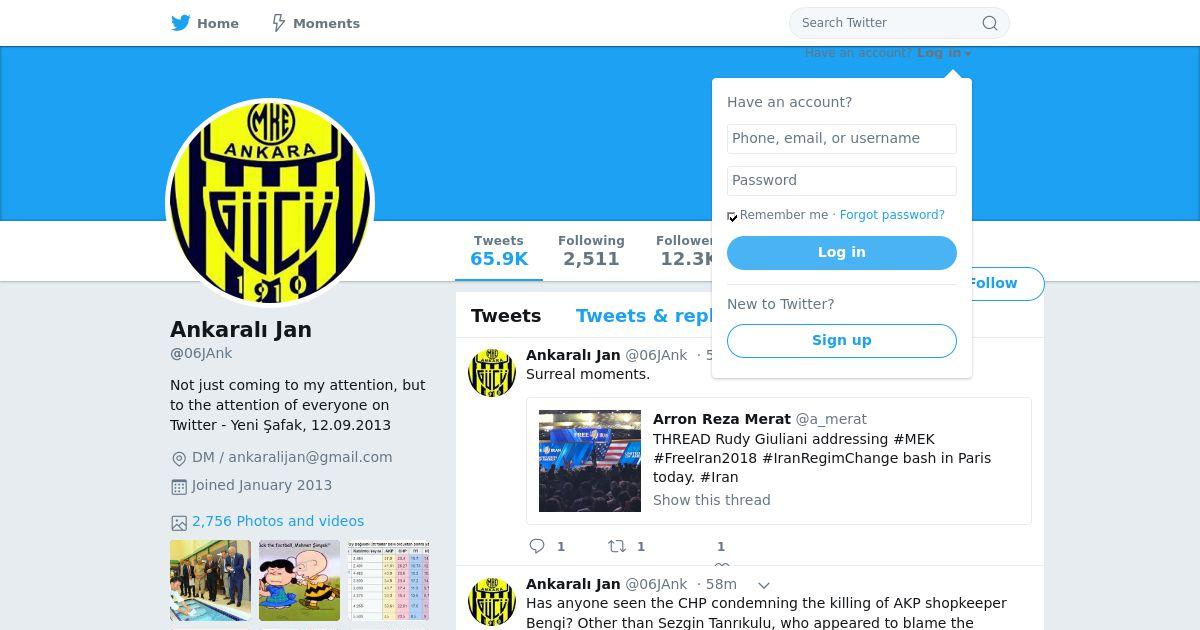
Task: Select the Following 2,511 tab
Action: [x=591, y=251]
